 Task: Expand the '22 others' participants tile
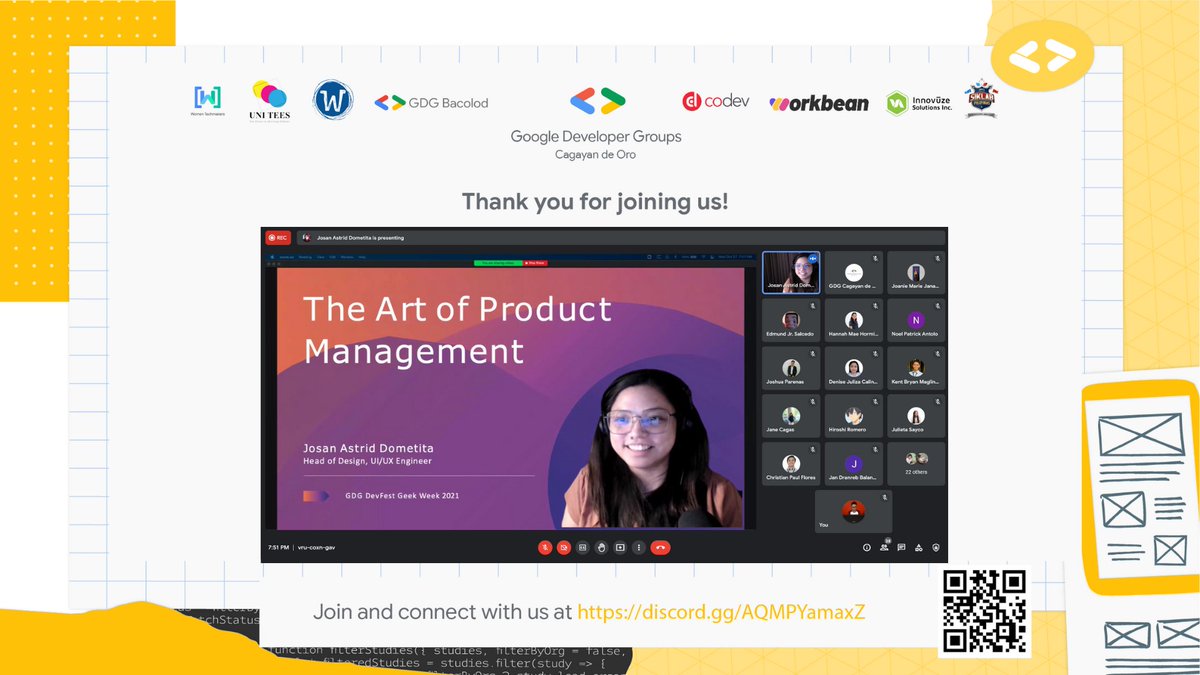[x=916, y=464]
